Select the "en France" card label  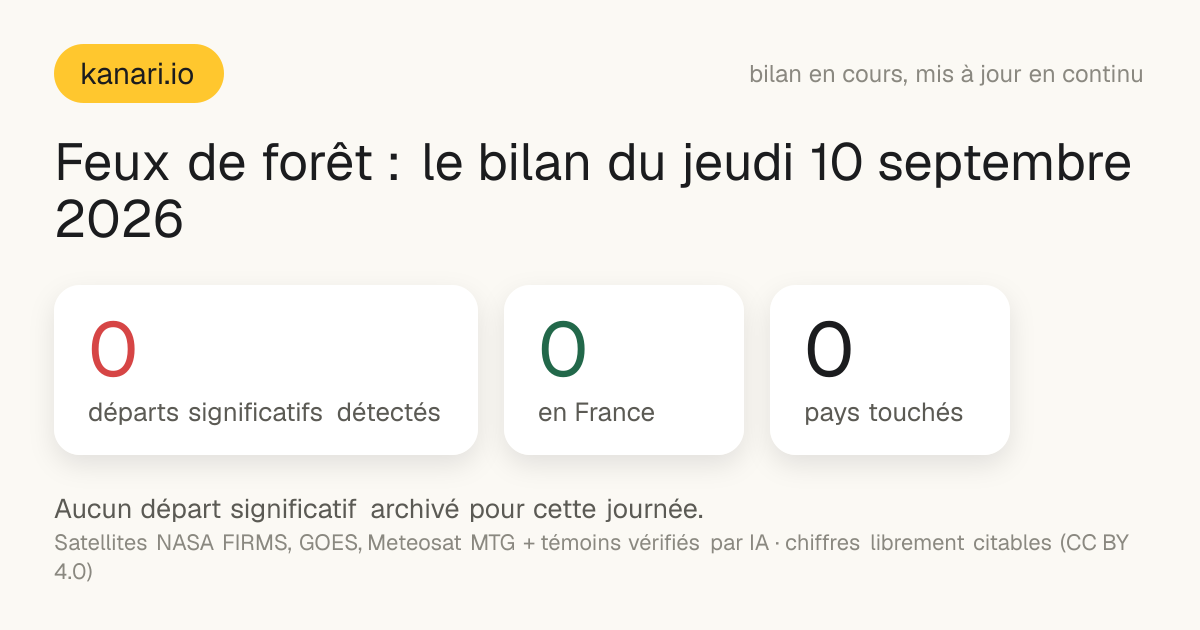pos(596,412)
